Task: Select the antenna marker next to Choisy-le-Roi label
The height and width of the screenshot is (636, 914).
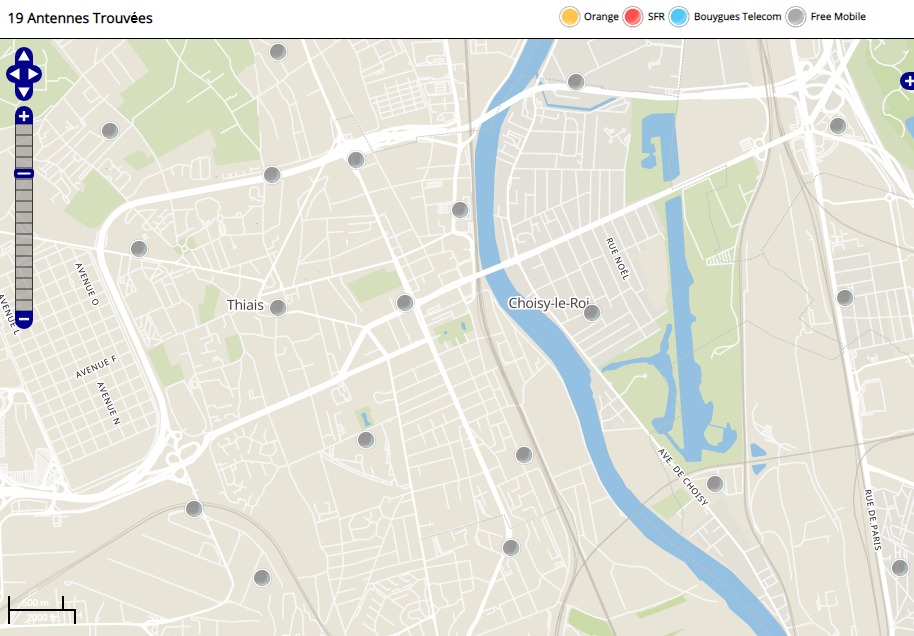Action: click(x=591, y=313)
